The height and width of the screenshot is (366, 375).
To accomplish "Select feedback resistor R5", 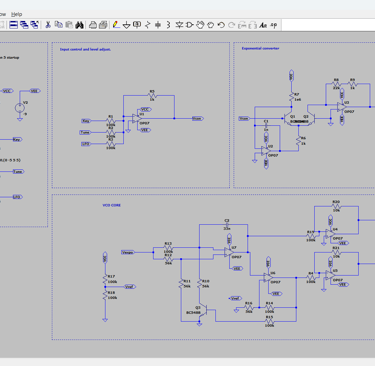I will 152,95.
